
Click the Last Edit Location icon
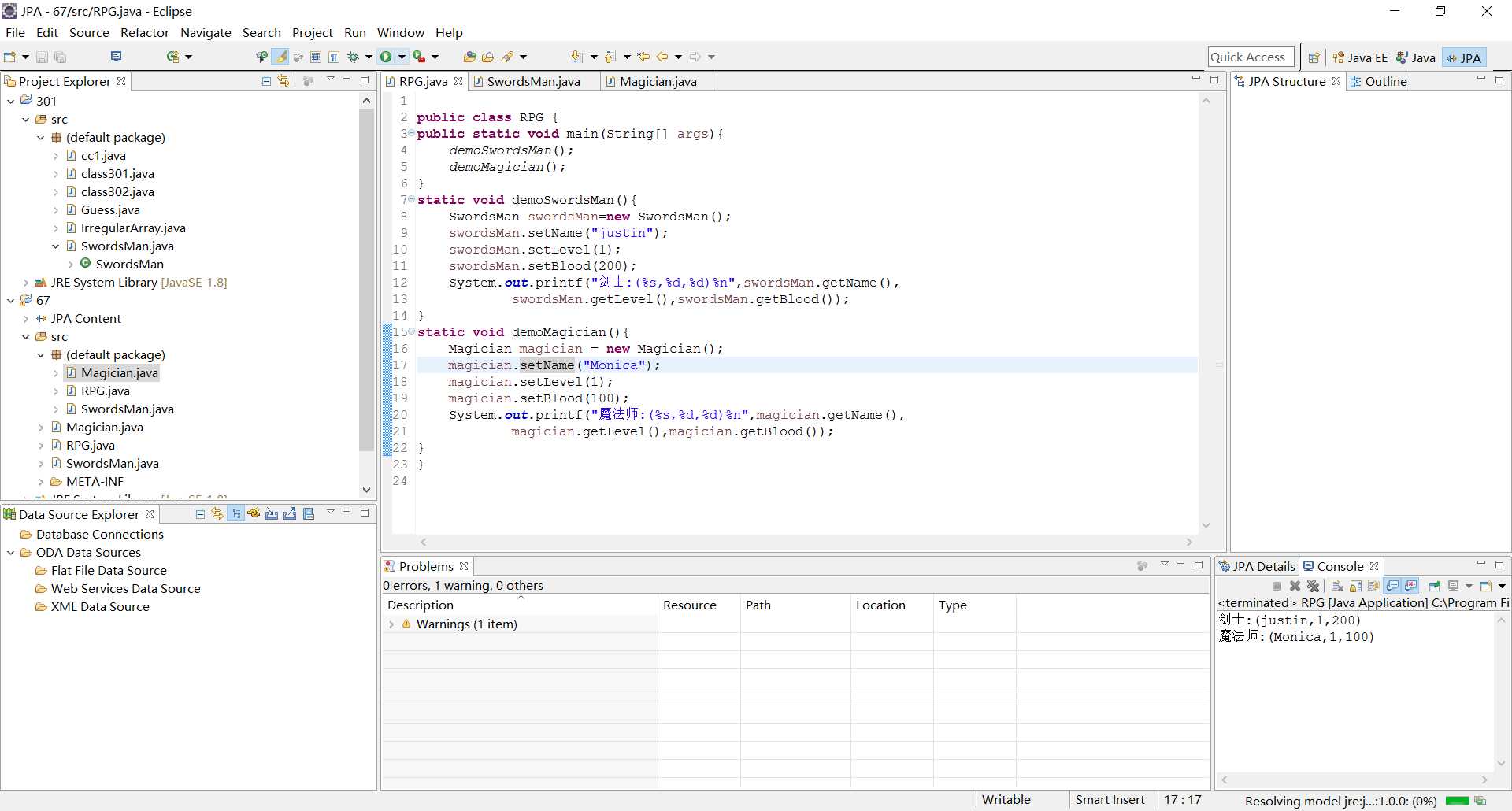[643, 57]
